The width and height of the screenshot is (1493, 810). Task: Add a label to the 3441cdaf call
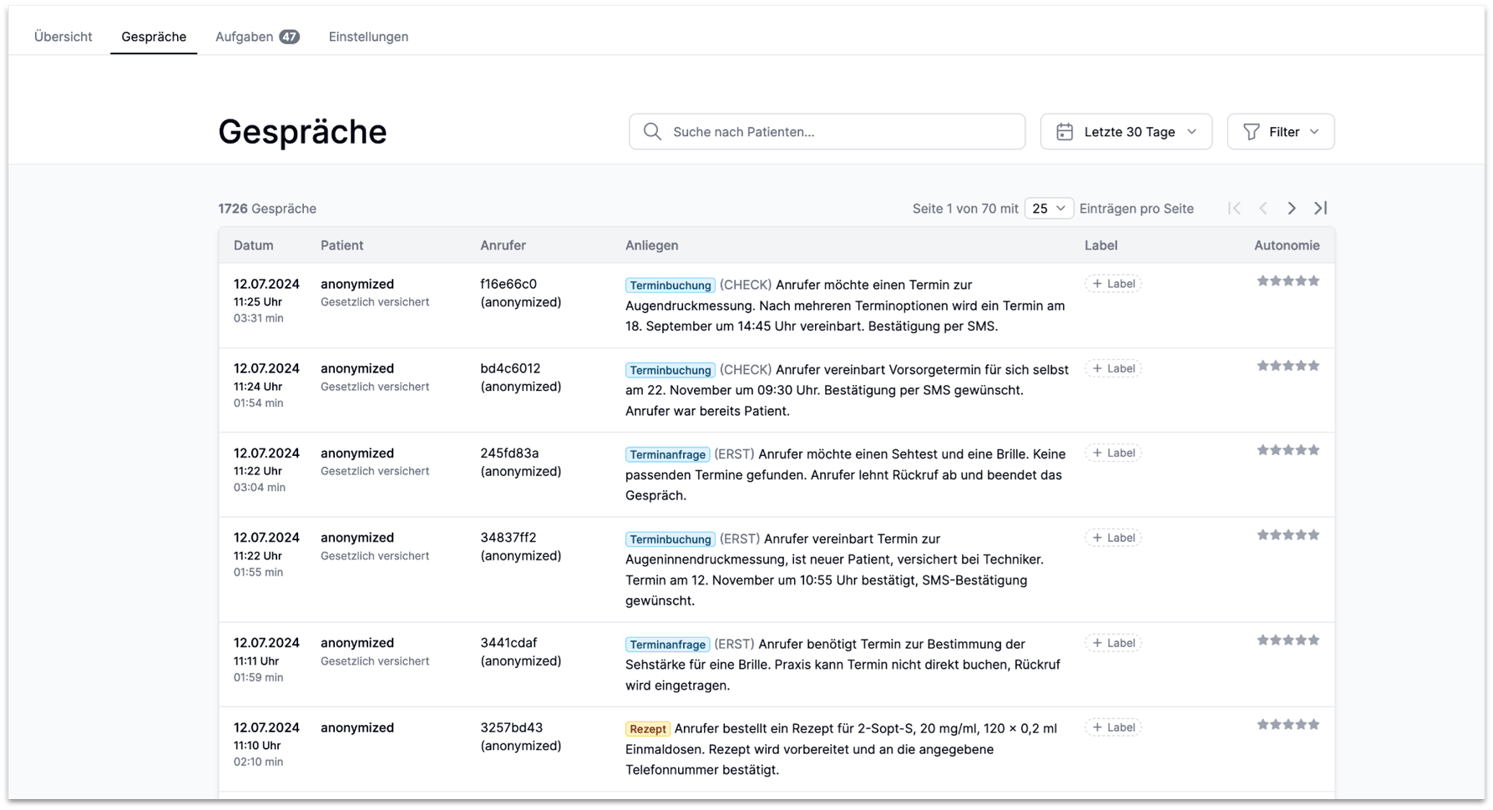tap(1113, 643)
